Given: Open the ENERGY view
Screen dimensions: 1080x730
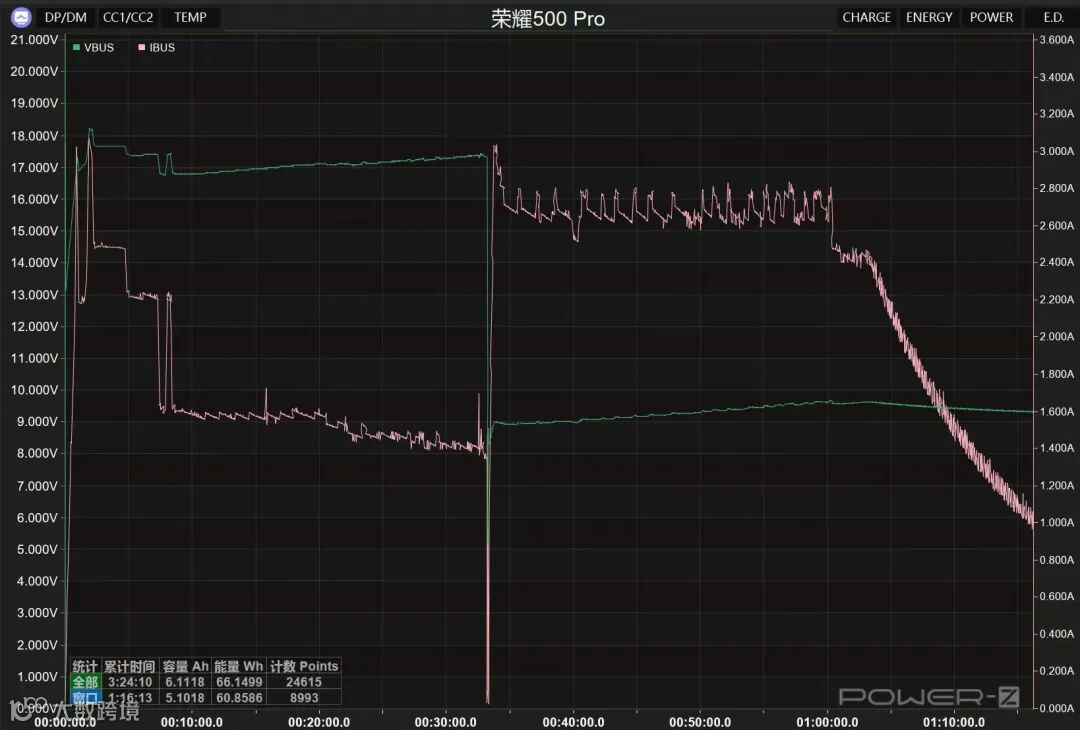Looking at the screenshot, I should pyautogui.click(x=929, y=17).
